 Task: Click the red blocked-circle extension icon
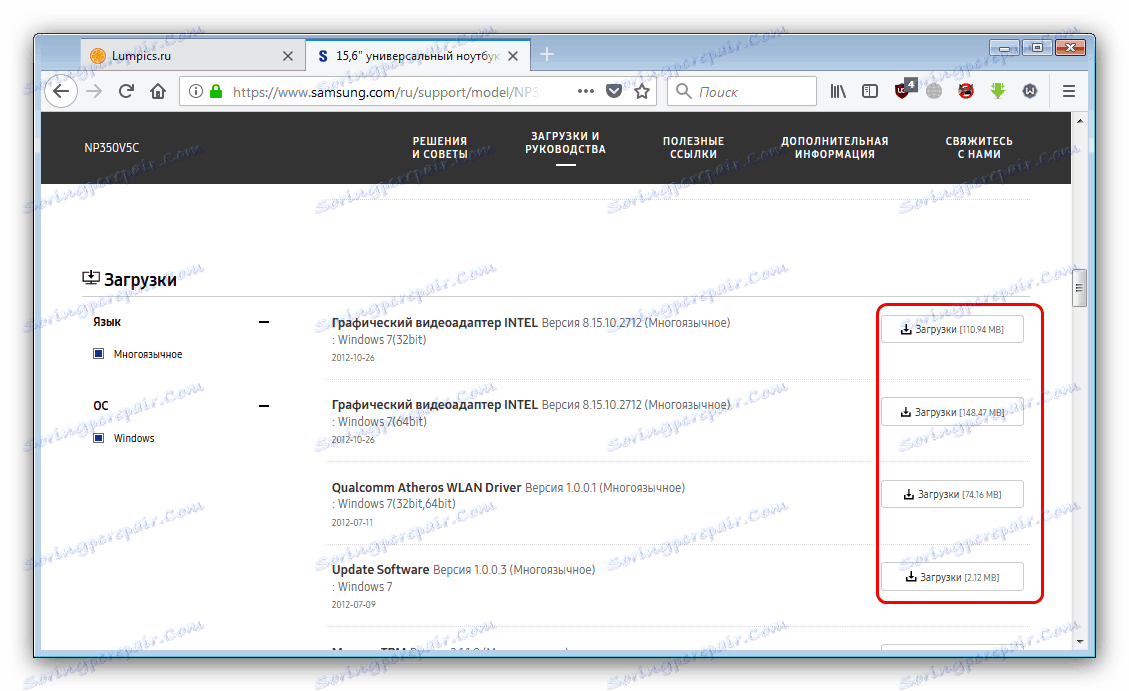coord(966,91)
